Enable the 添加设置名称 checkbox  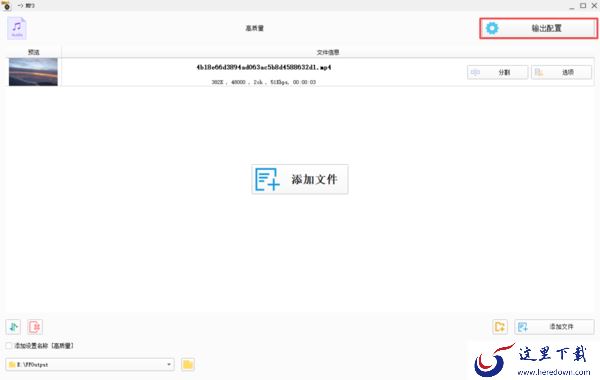[9, 346]
